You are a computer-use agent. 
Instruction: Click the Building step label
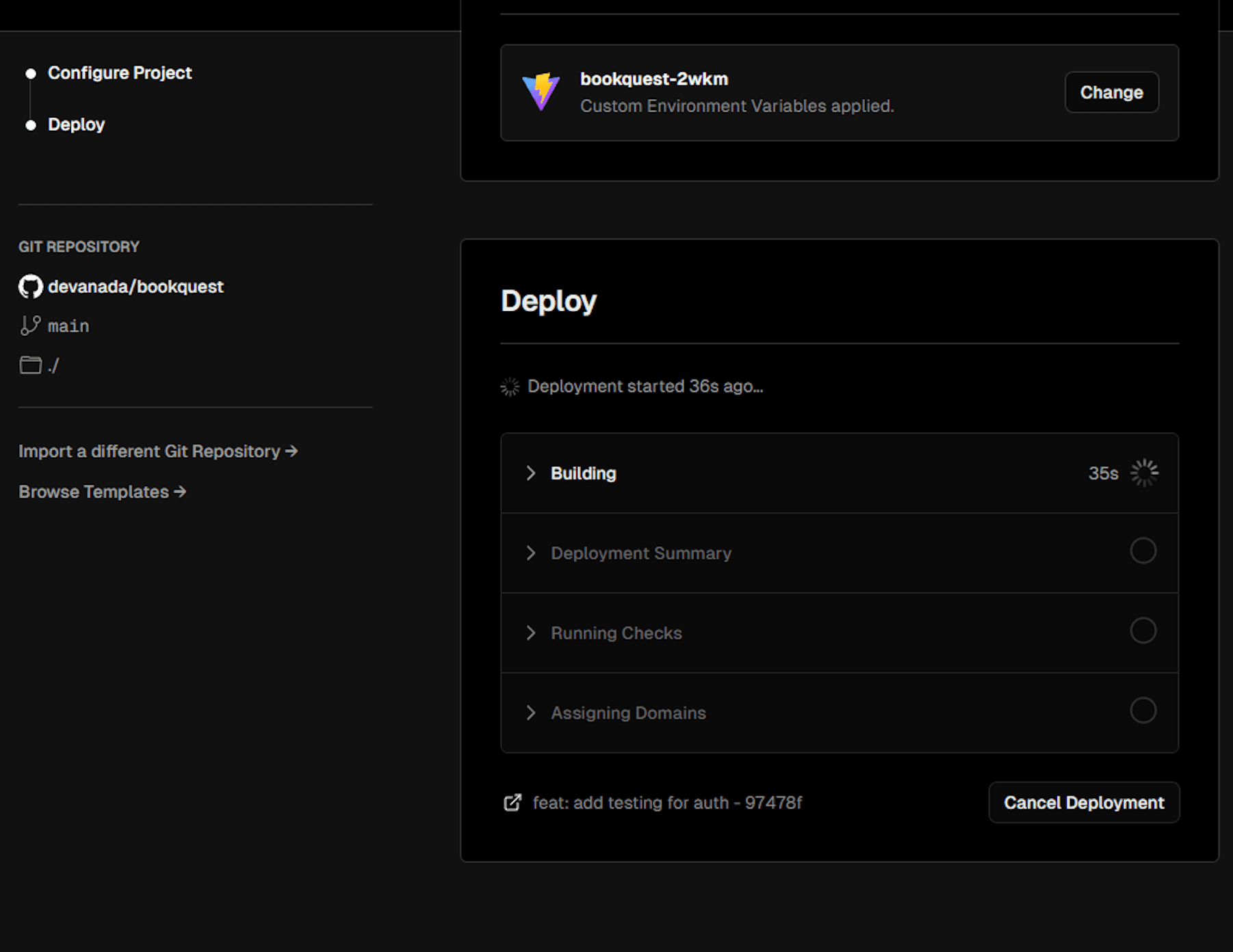584,473
